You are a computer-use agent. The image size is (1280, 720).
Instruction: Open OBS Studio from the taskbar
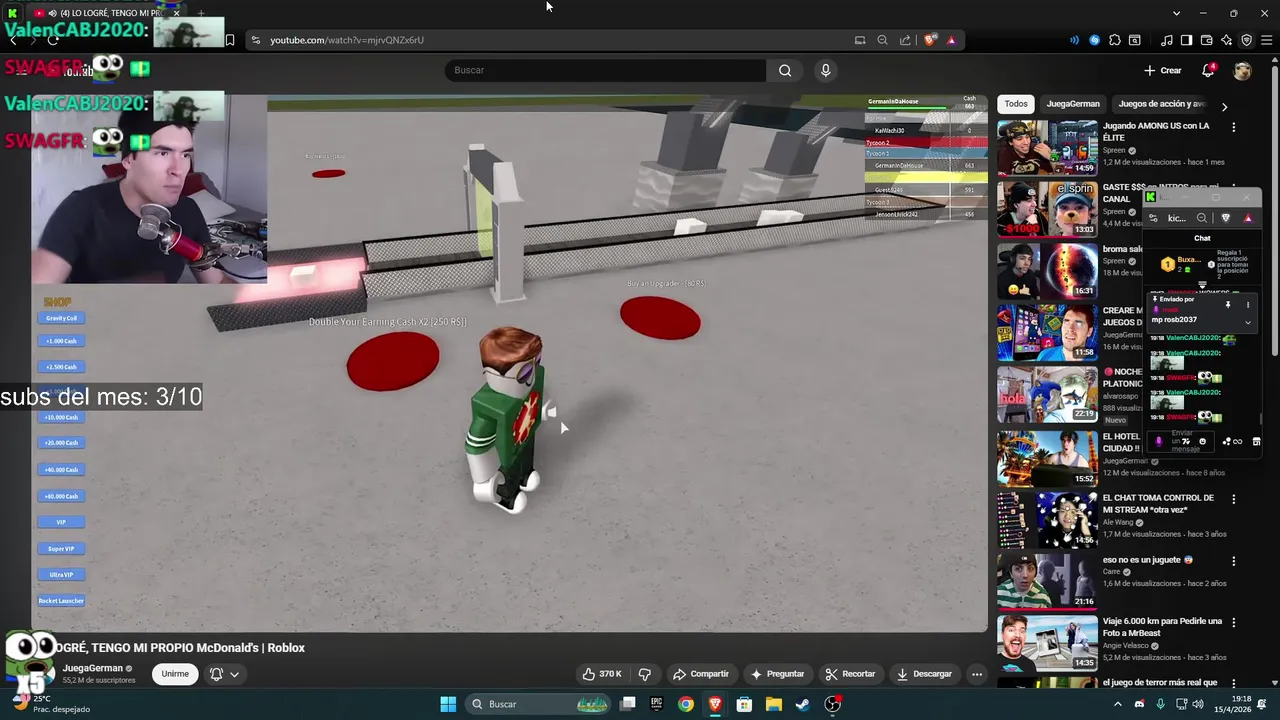tap(832, 704)
